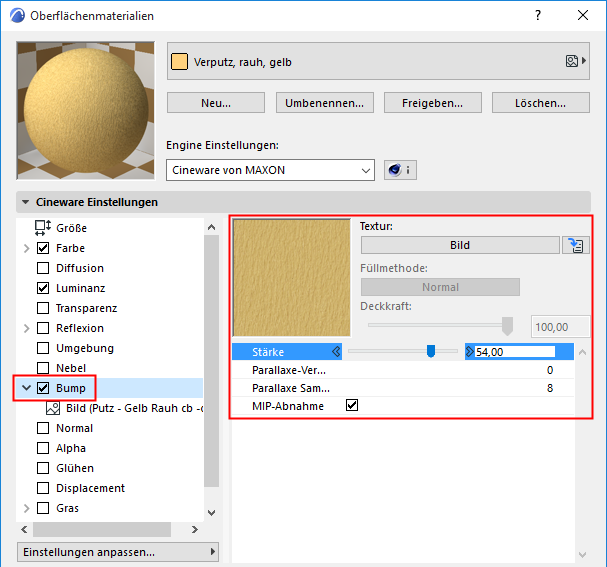Screen dimensions: 607x567
Task: Disable the Luminanz channel checkbox
Action: tap(43, 288)
